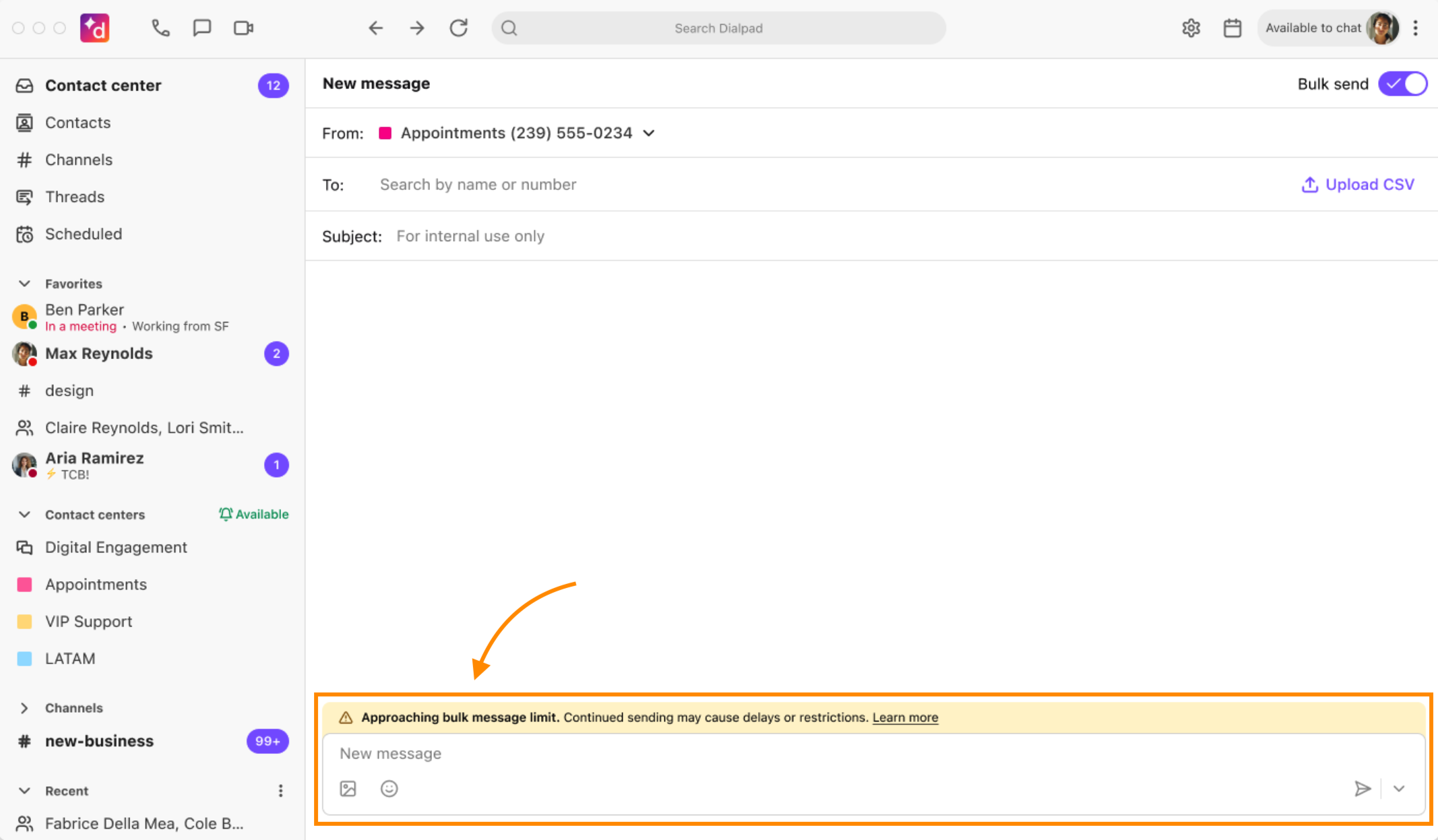1438x840 pixels.
Task: Click the blue LATAM color swatch
Action: [25, 658]
